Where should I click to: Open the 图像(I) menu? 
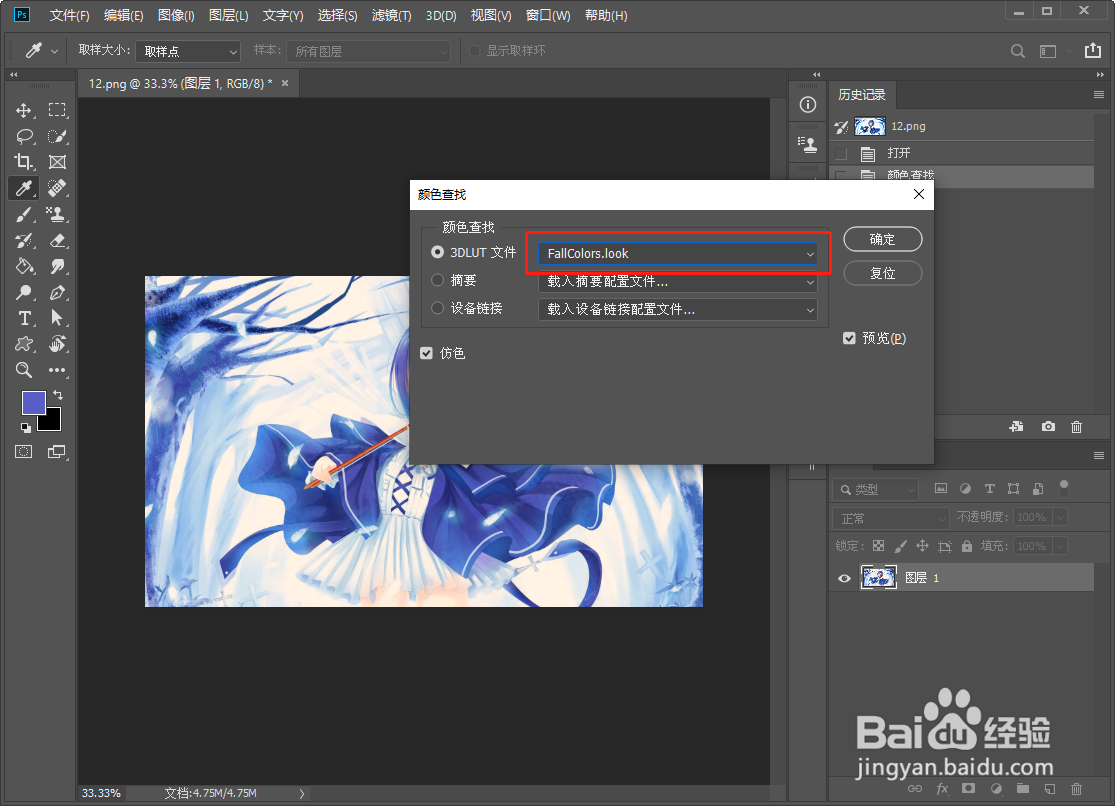pos(176,16)
